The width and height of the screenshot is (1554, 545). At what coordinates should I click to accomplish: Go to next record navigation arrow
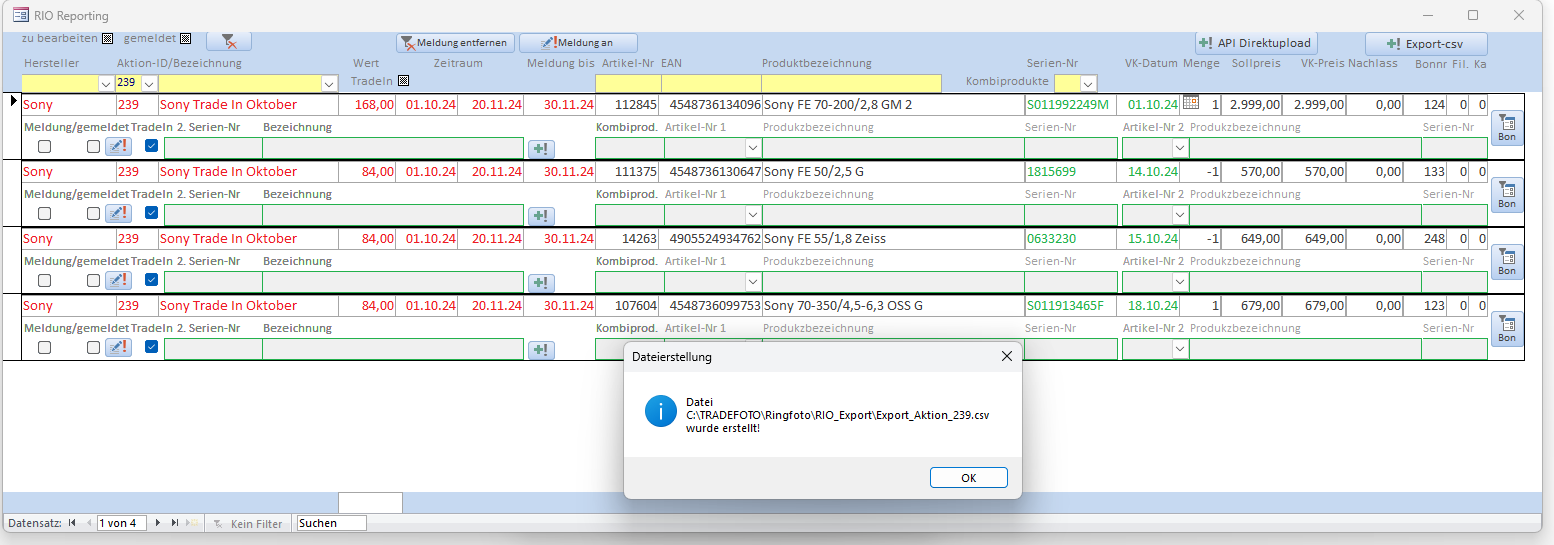click(157, 523)
